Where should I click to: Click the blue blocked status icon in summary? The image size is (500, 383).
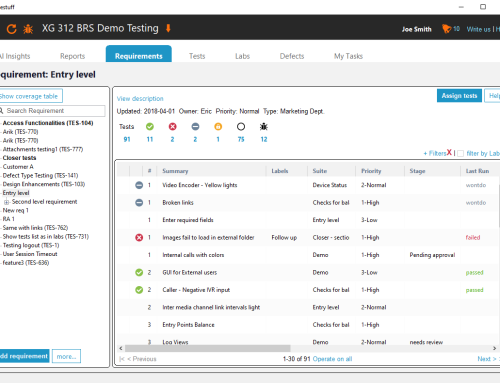pos(195,127)
